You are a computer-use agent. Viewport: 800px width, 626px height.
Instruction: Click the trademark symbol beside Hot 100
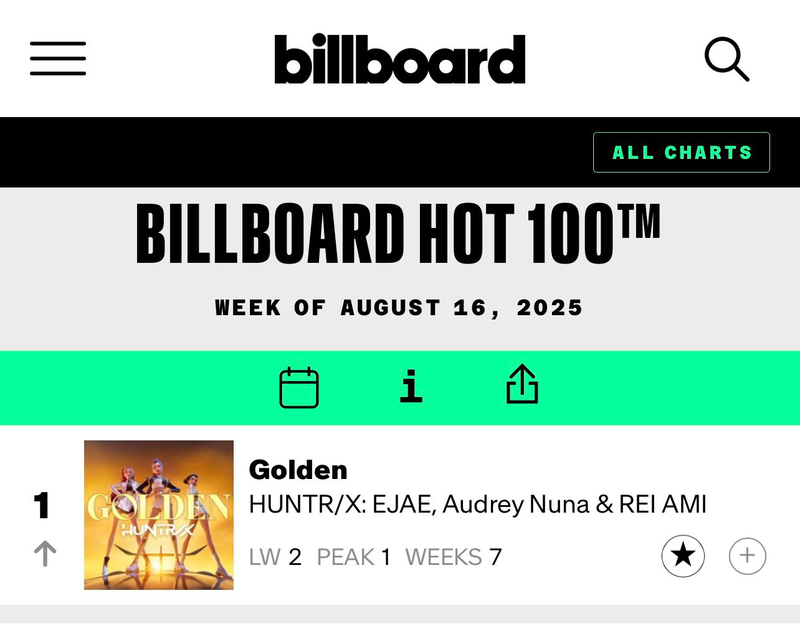click(639, 219)
